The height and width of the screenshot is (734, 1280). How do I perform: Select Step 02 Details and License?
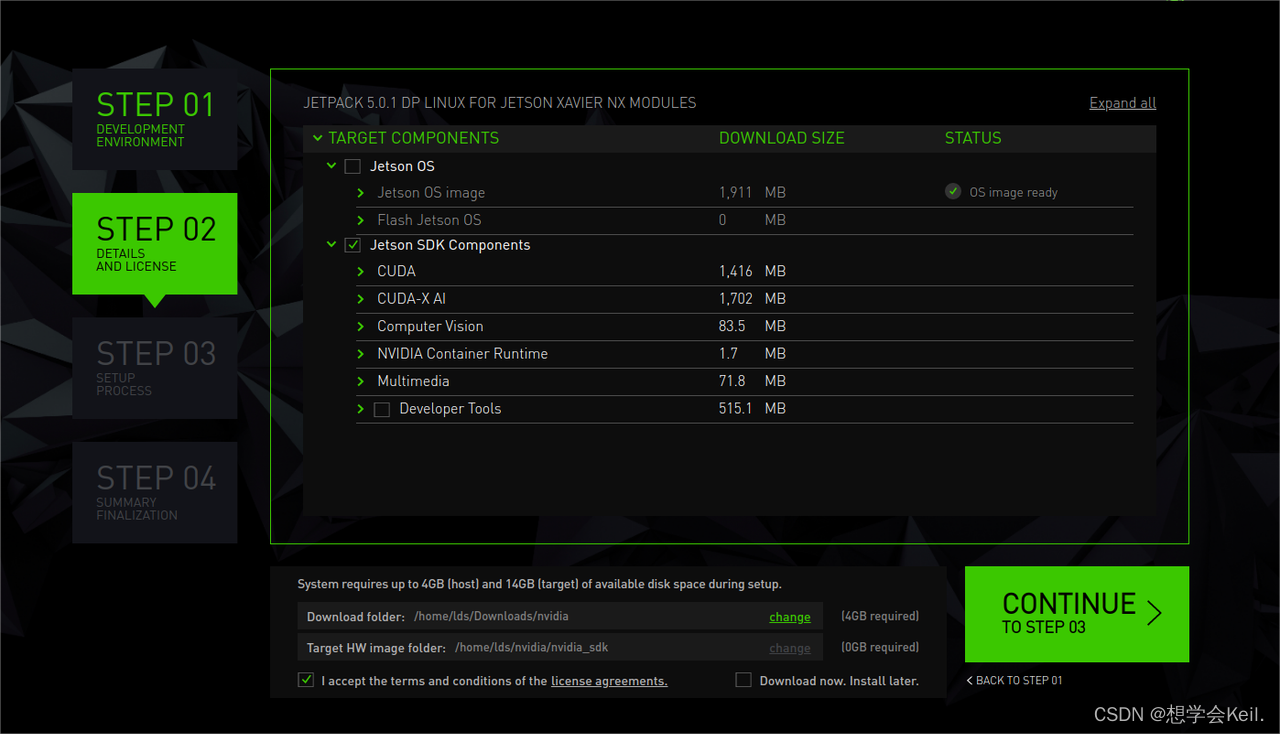155,244
